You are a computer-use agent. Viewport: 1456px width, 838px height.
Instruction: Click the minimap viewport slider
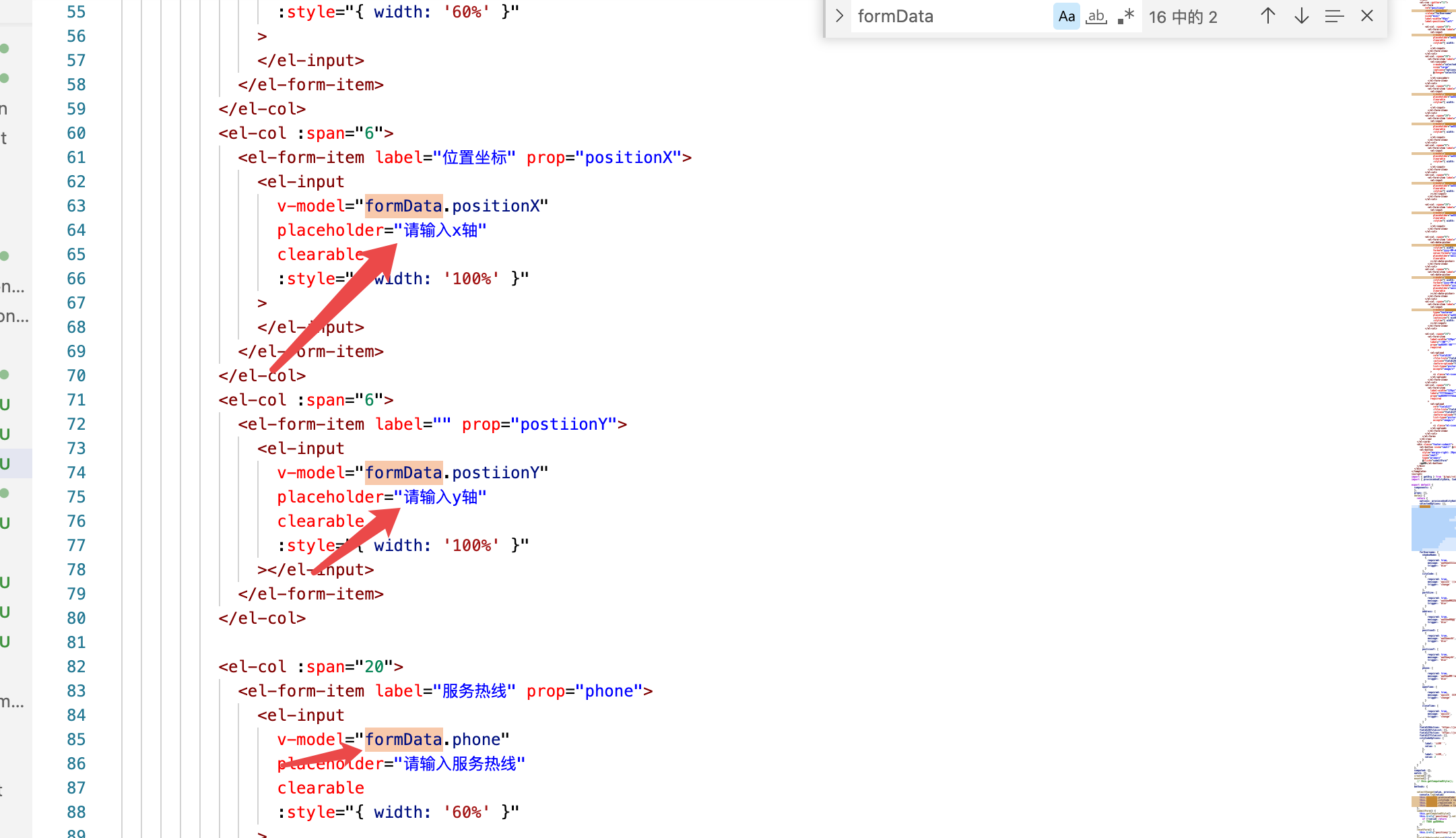pyautogui.click(x=1433, y=529)
